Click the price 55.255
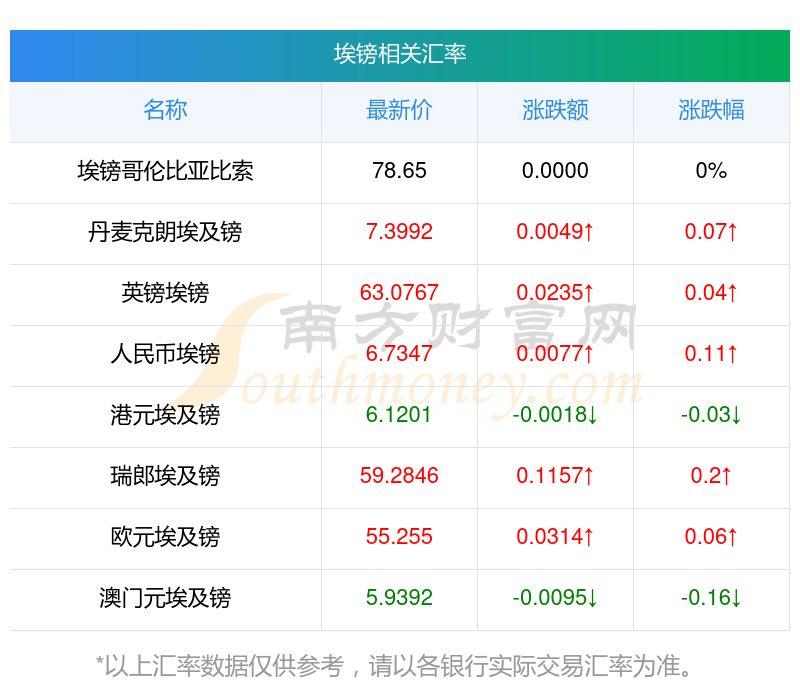Viewport: 800px width, 697px height. 399,537
